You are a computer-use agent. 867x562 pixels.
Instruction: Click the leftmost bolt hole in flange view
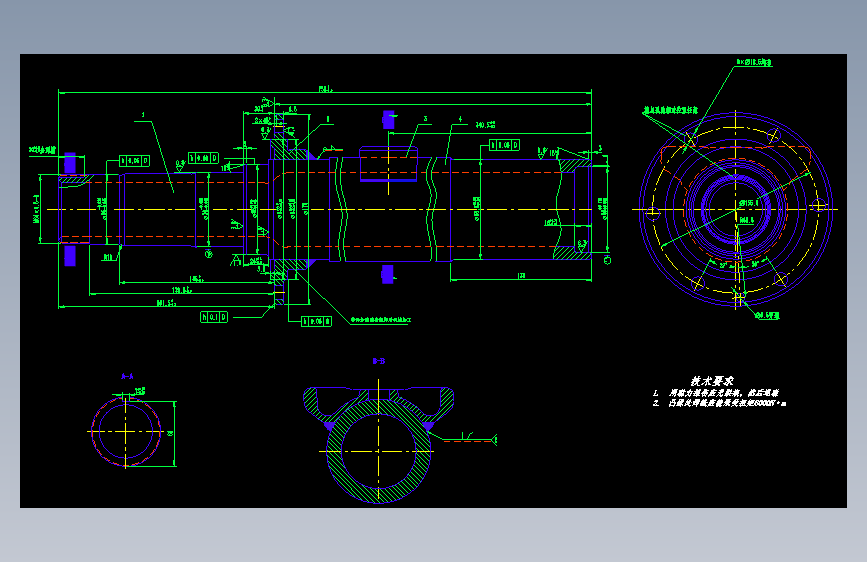pyautogui.click(x=653, y=212)
